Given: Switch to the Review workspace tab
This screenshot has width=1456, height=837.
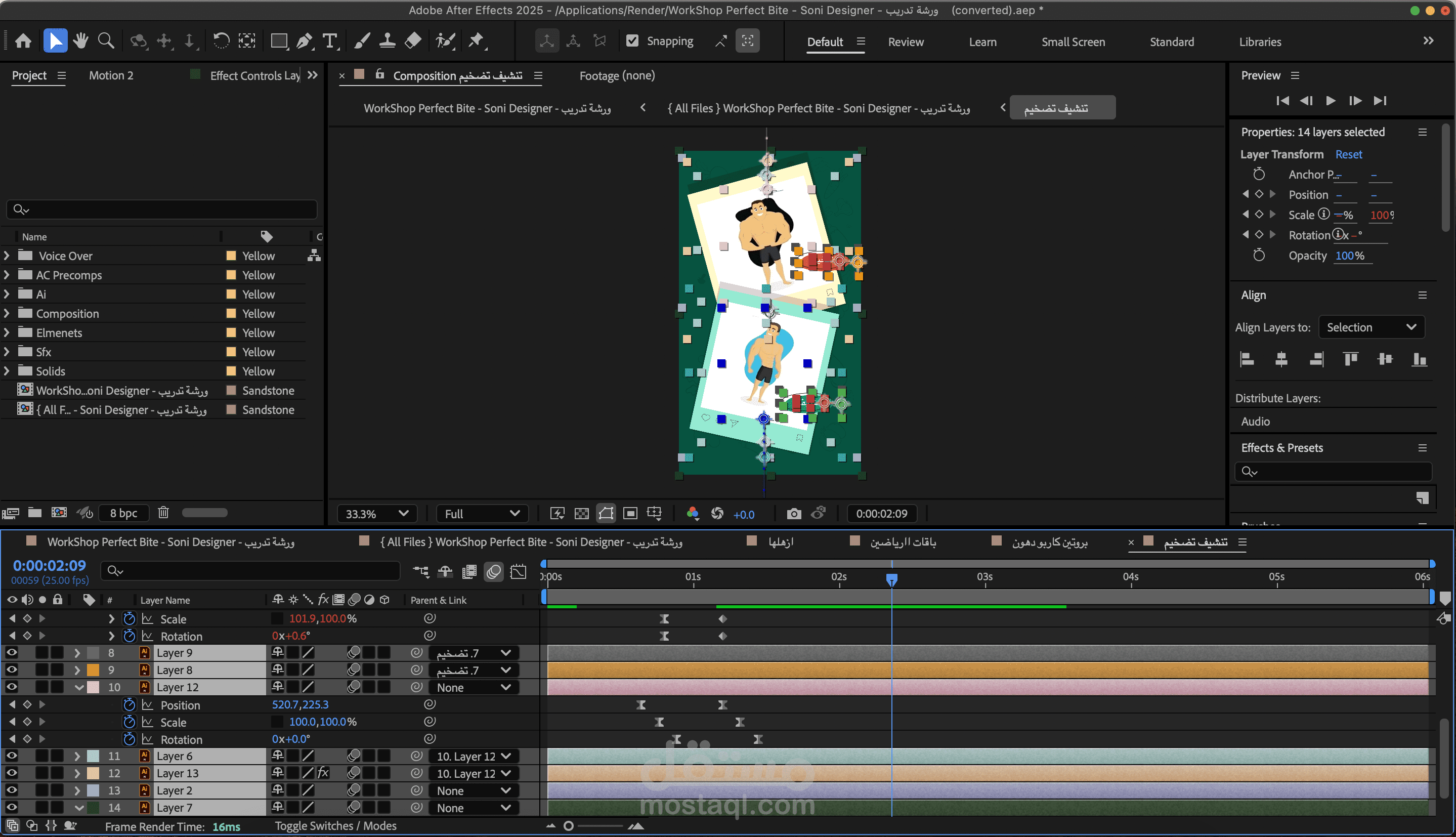Looking at the screenshot, I should coord(906,42).
